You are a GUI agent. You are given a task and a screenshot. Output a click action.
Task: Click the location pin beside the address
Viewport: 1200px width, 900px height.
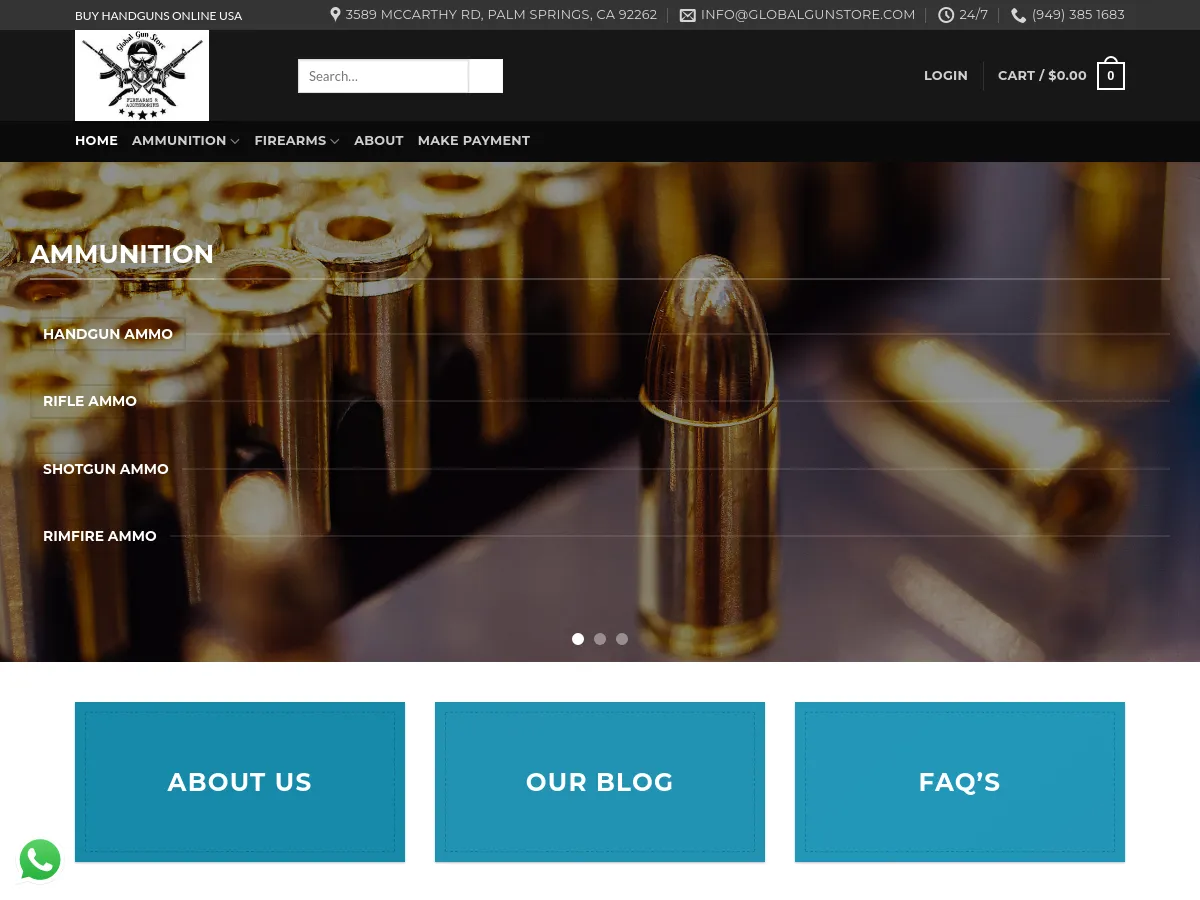[335, 14]
